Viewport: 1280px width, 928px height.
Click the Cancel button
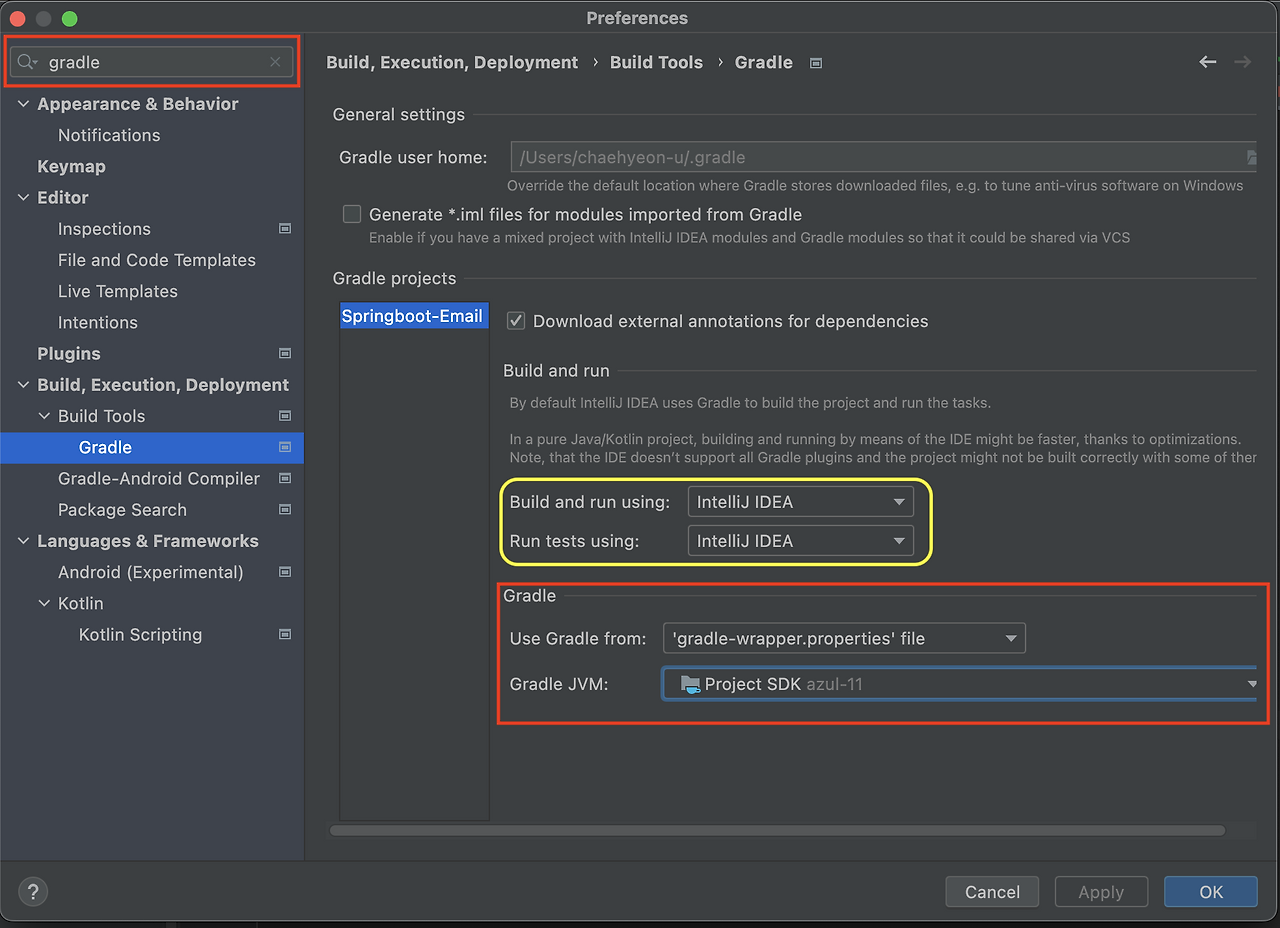click(x=991, y=891)
